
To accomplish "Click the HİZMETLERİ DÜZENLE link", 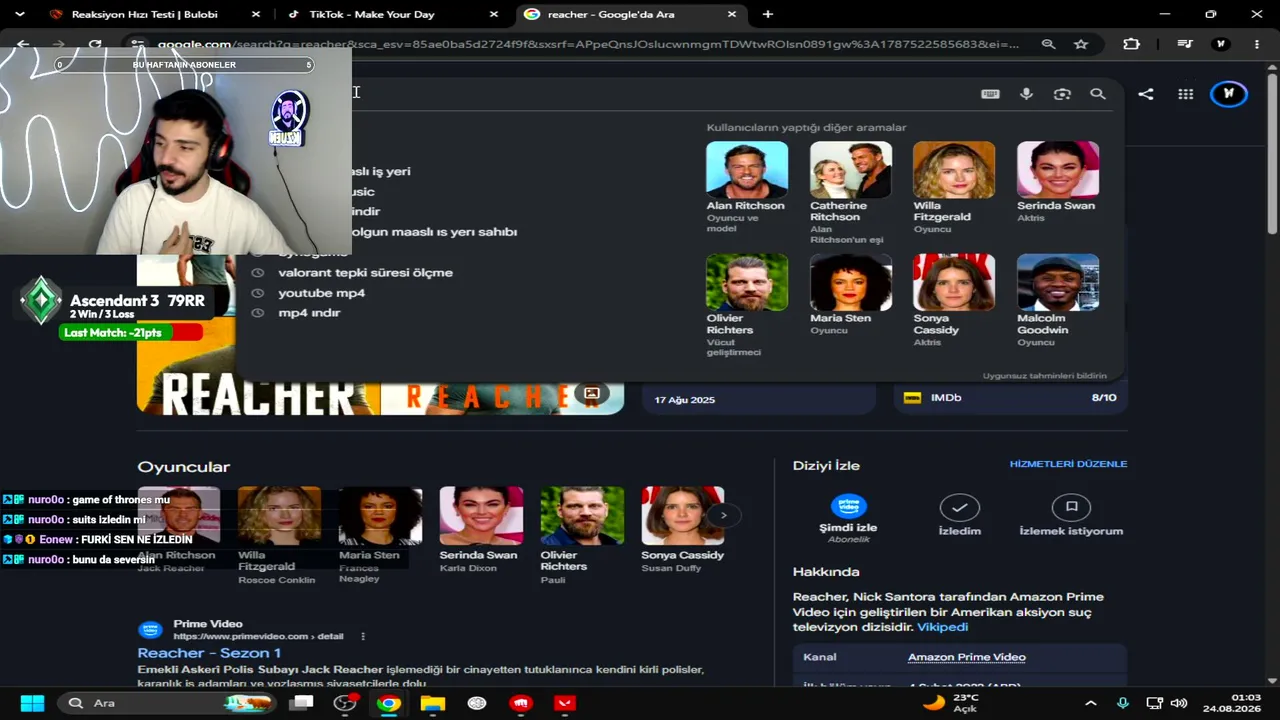I will click(x=1068, y=464).
